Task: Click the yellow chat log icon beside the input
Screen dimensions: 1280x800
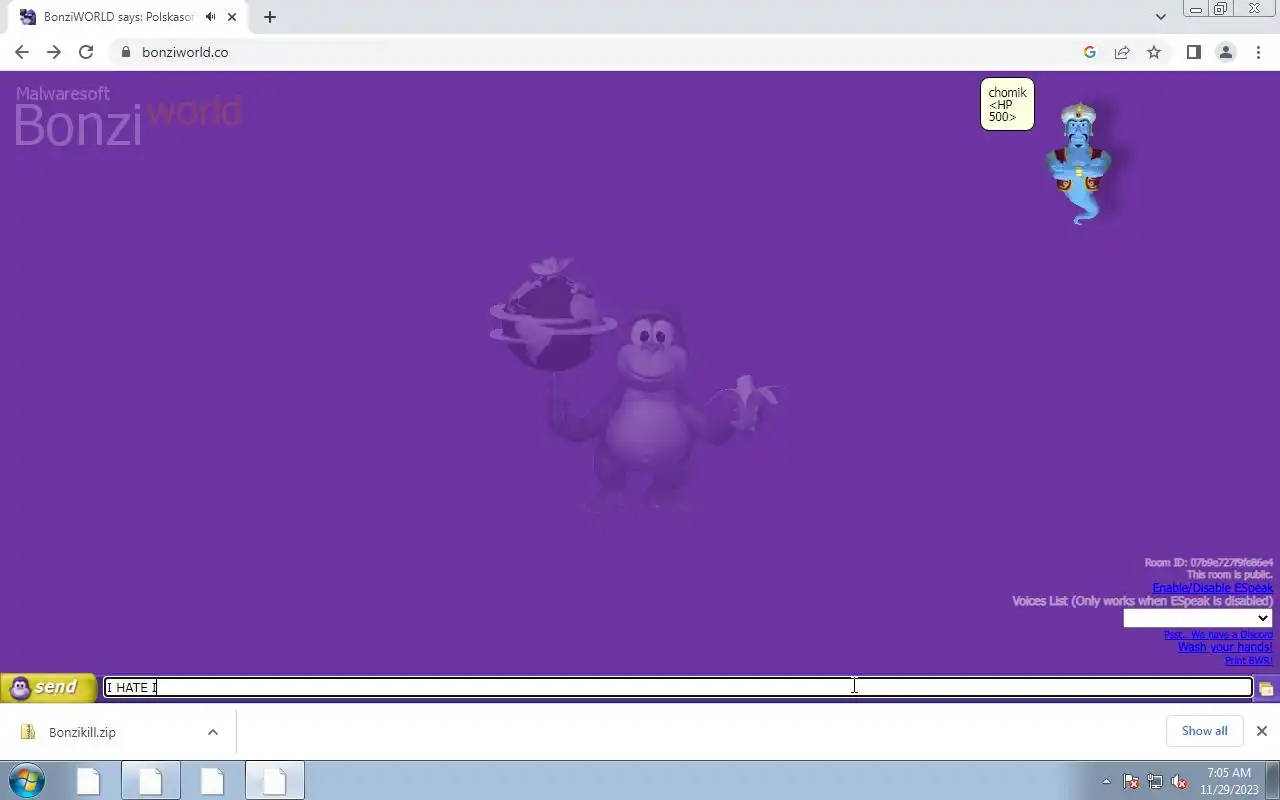Action: click(x=1266, y=688)
